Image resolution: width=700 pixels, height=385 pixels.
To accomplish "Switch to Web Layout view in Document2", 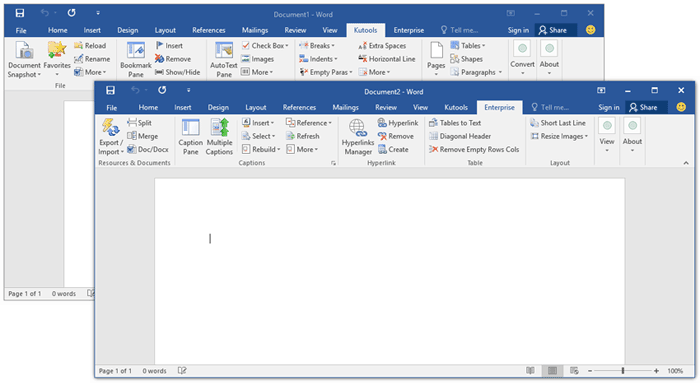I will pyautogui.click(x=574, y=371).
